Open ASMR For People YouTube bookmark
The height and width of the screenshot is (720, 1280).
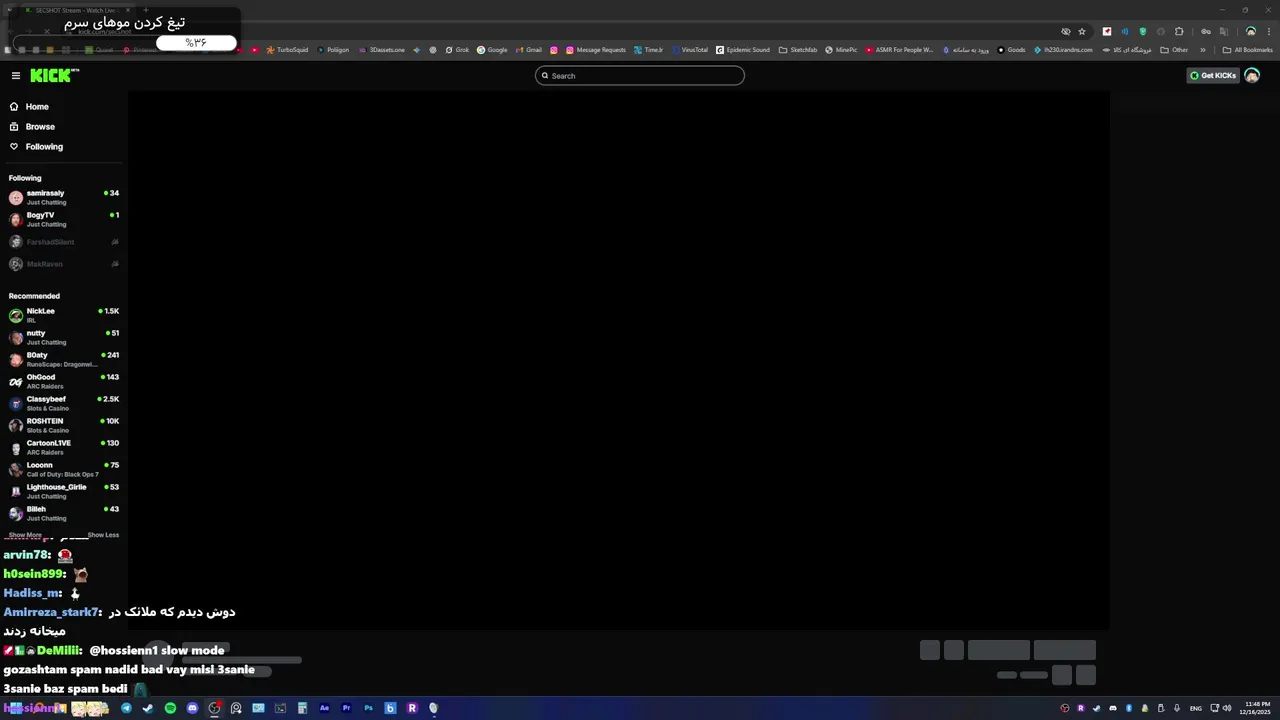pos(899,49)
